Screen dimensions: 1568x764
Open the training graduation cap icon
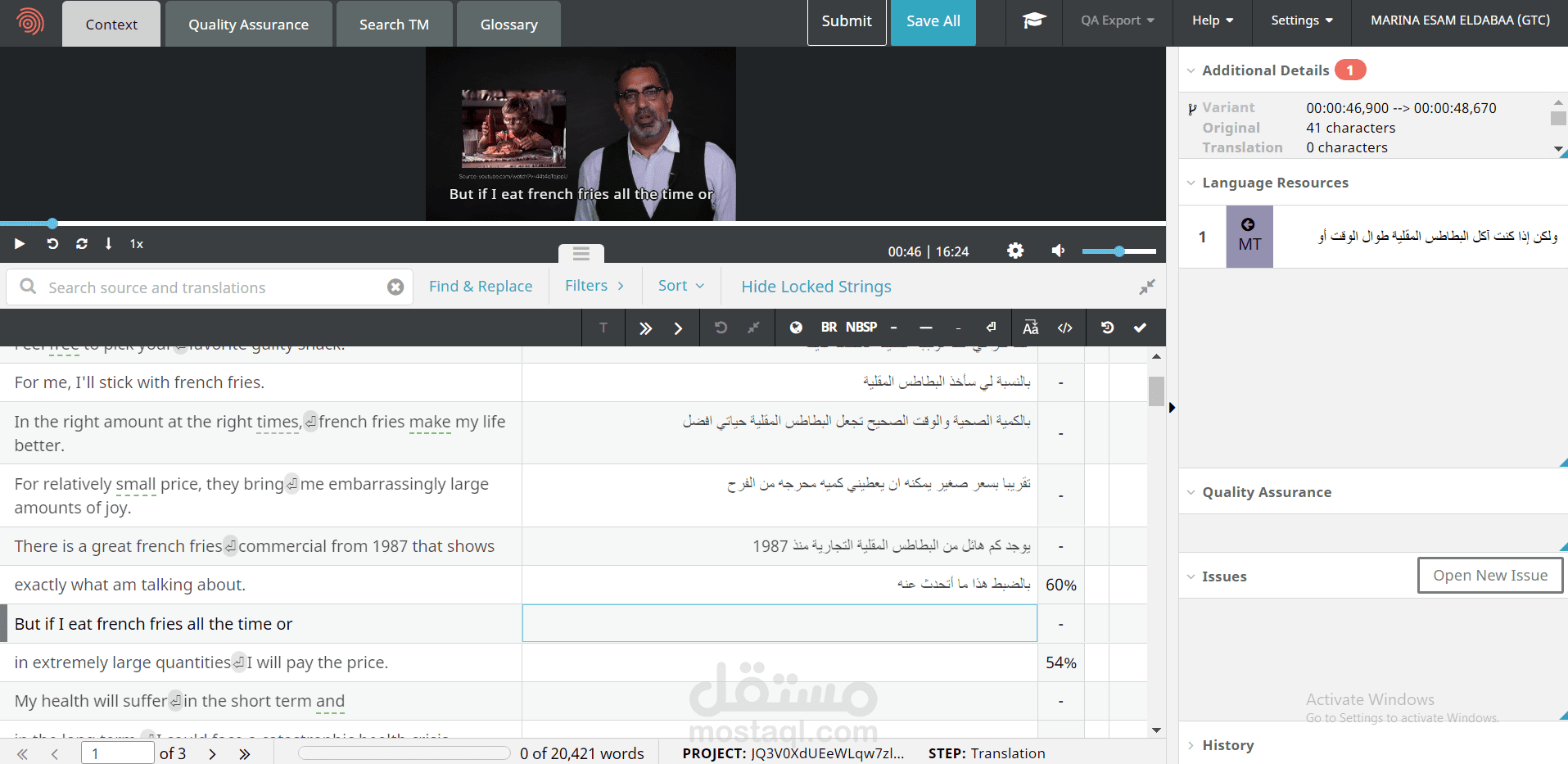(1034, 20)
